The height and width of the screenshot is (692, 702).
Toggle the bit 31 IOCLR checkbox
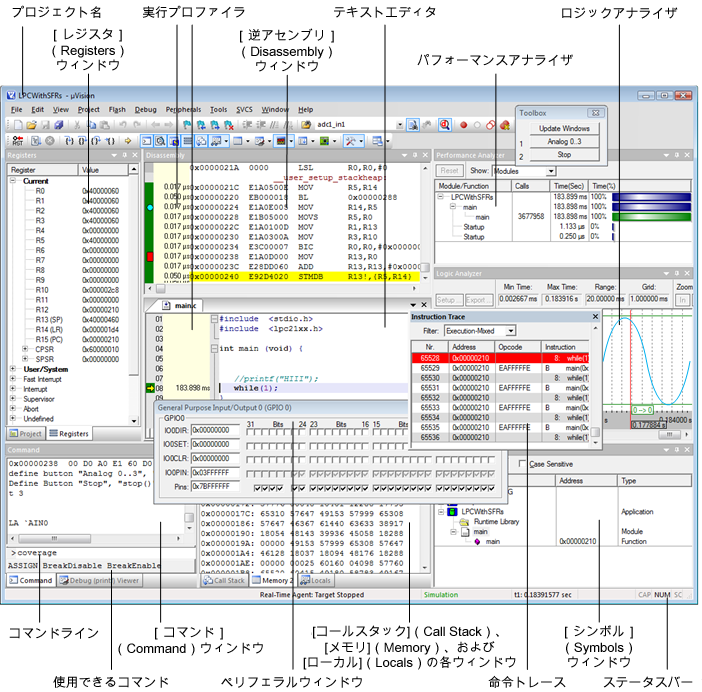coord(250,460)
